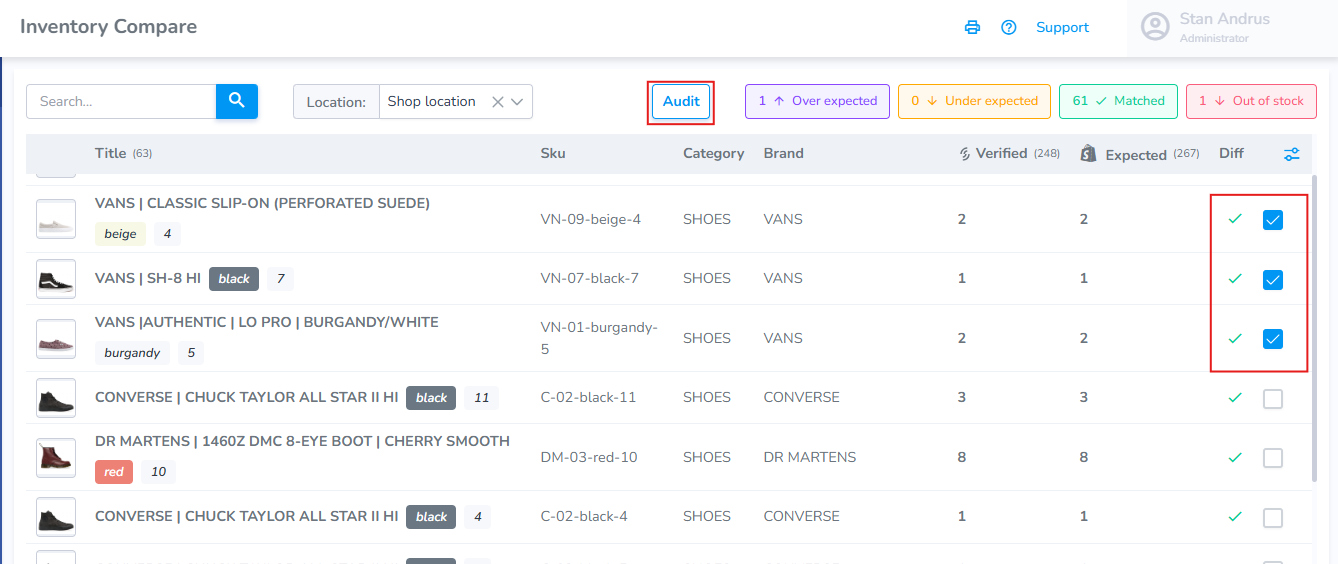Expand the Shop location dropdown arrow
The image size is (1338, 564).
517,102
